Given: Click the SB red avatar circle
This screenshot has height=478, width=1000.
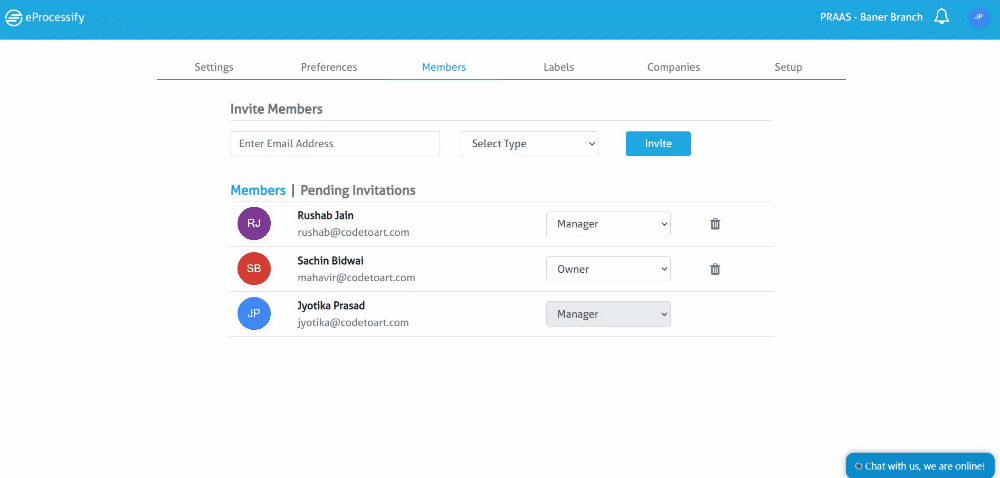Looking at the screenshot, I should tap(254, 268).
